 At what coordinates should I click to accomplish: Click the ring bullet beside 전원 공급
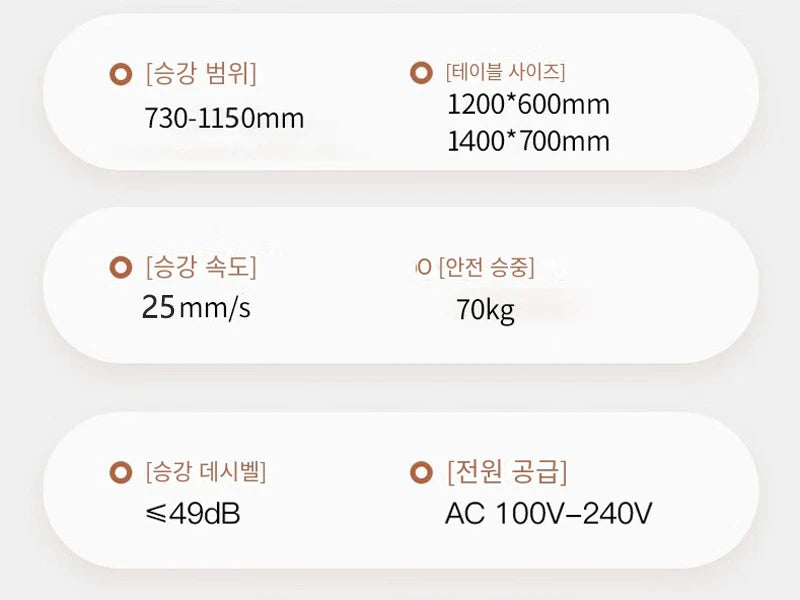(421, 472)
